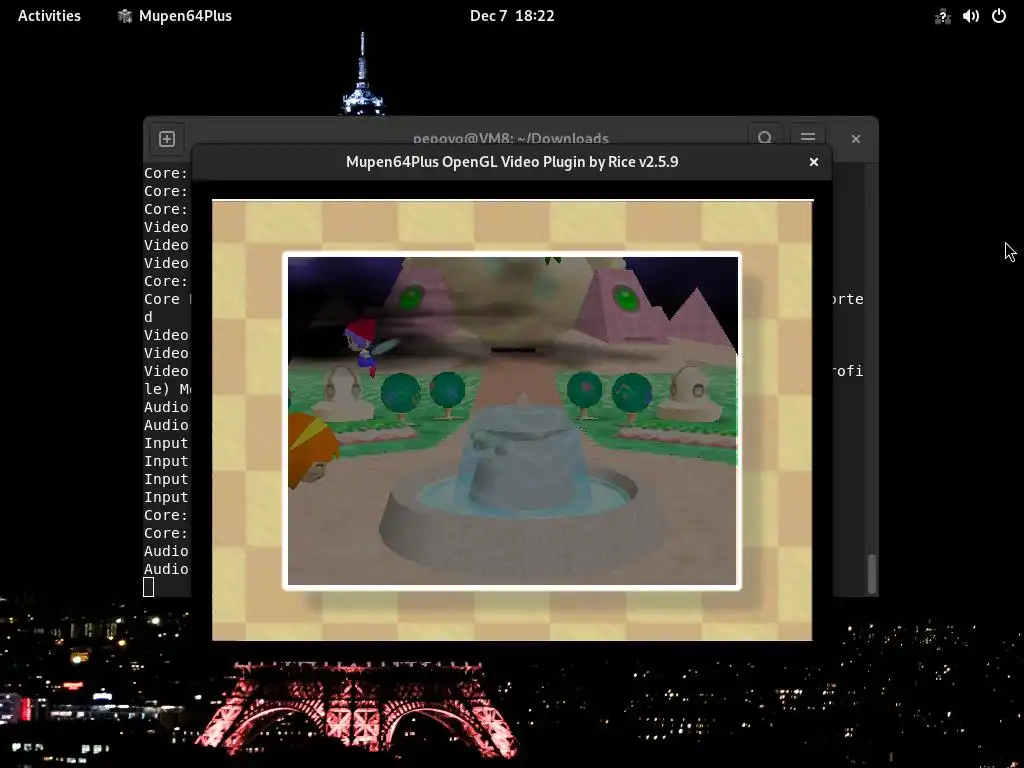Click the network status icon
1024x768 pixels.
(942, 16)
